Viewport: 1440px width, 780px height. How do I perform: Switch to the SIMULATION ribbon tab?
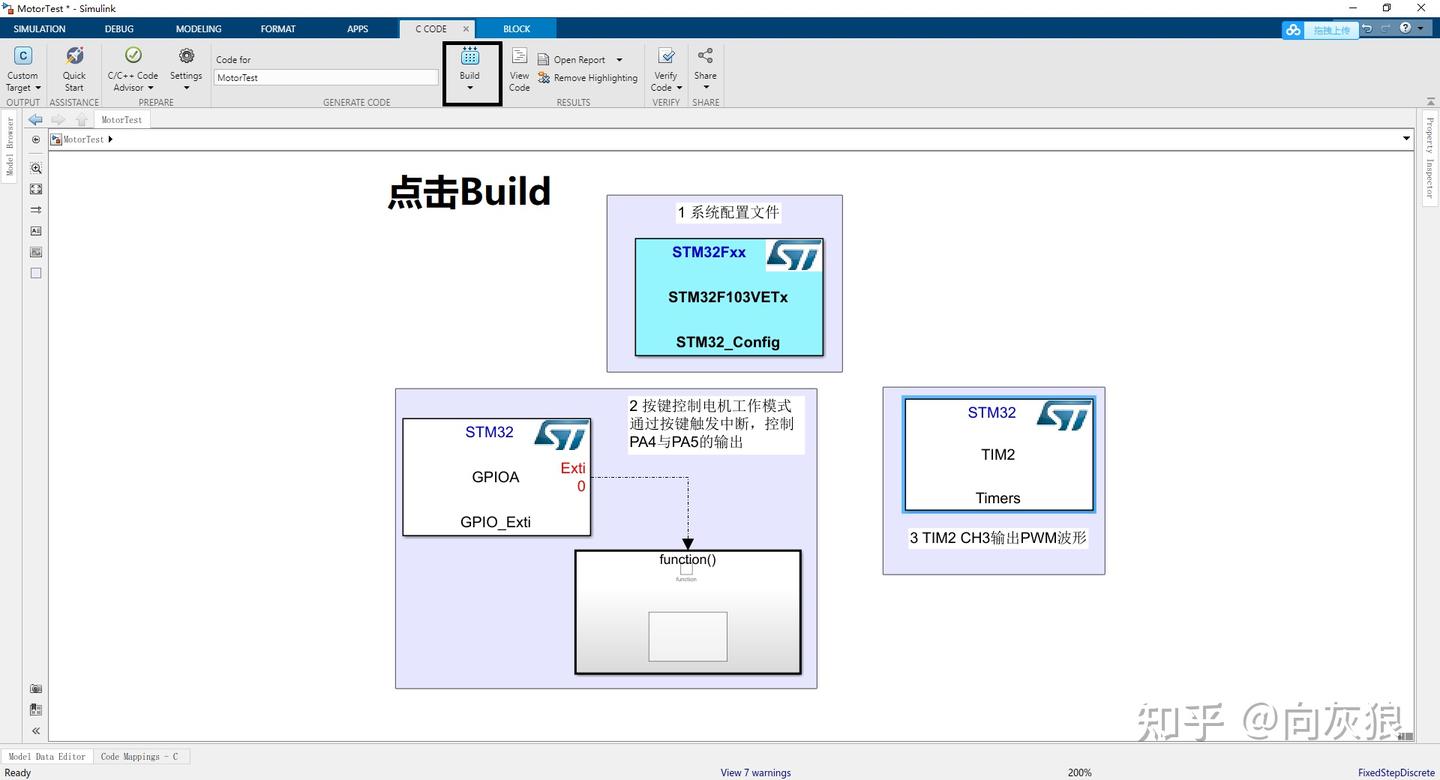[39, 28]
